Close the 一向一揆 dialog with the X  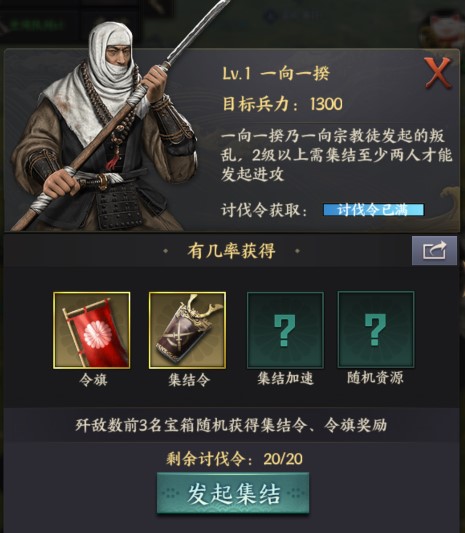click(437, 73)
